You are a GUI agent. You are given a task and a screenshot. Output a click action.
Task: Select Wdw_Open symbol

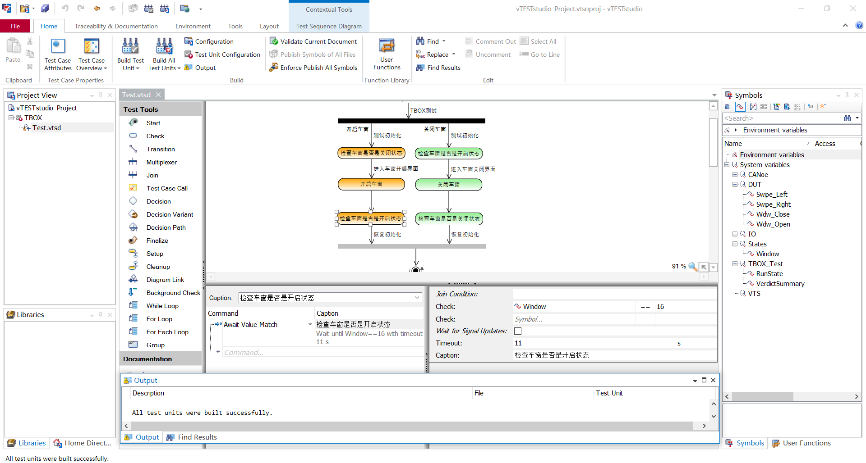pyautogui.click(x=773, y=224)
